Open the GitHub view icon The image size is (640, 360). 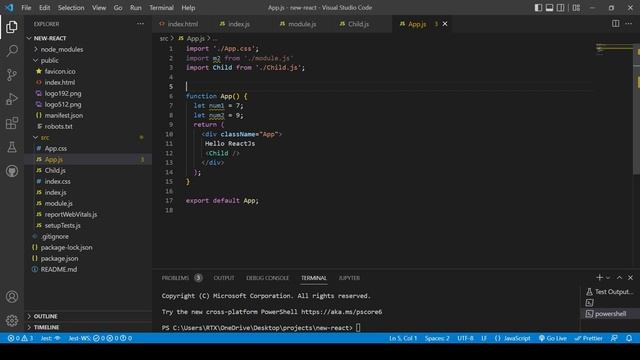click(x=12, y=171)
